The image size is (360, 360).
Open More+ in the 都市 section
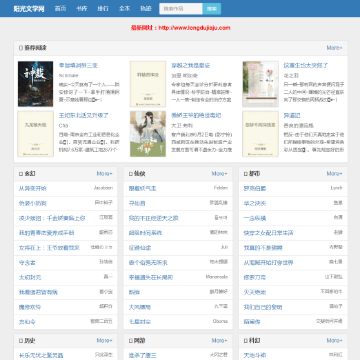pos(334,174)
